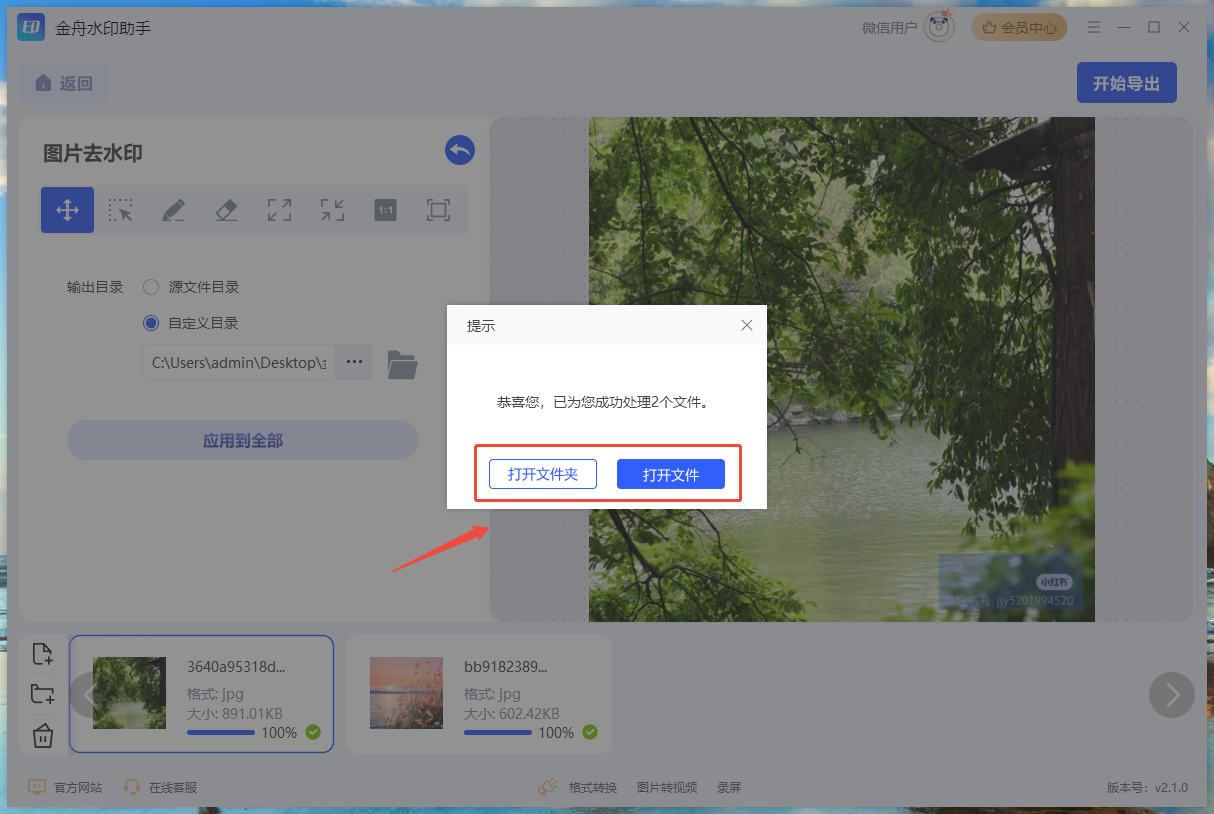Click 开始导出 export button

(1127, 83)
